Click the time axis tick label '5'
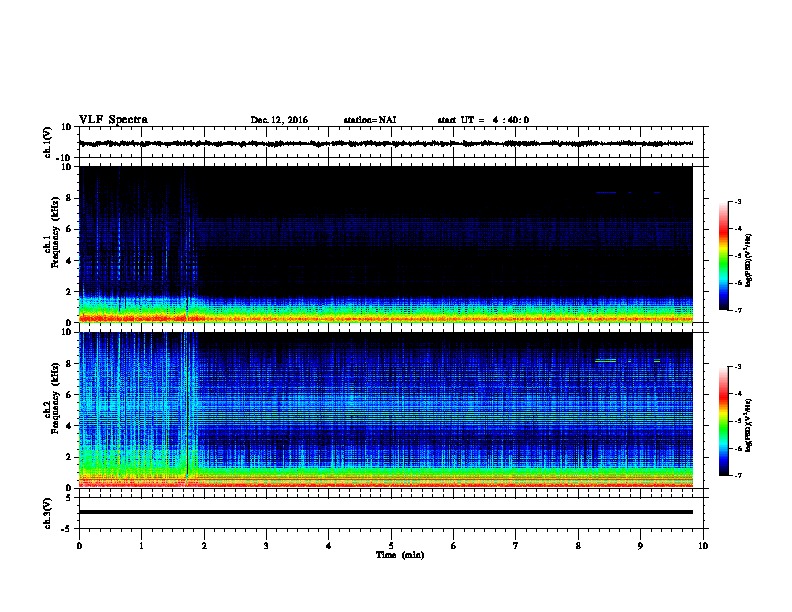792x612 pixels. coord(391,545)
